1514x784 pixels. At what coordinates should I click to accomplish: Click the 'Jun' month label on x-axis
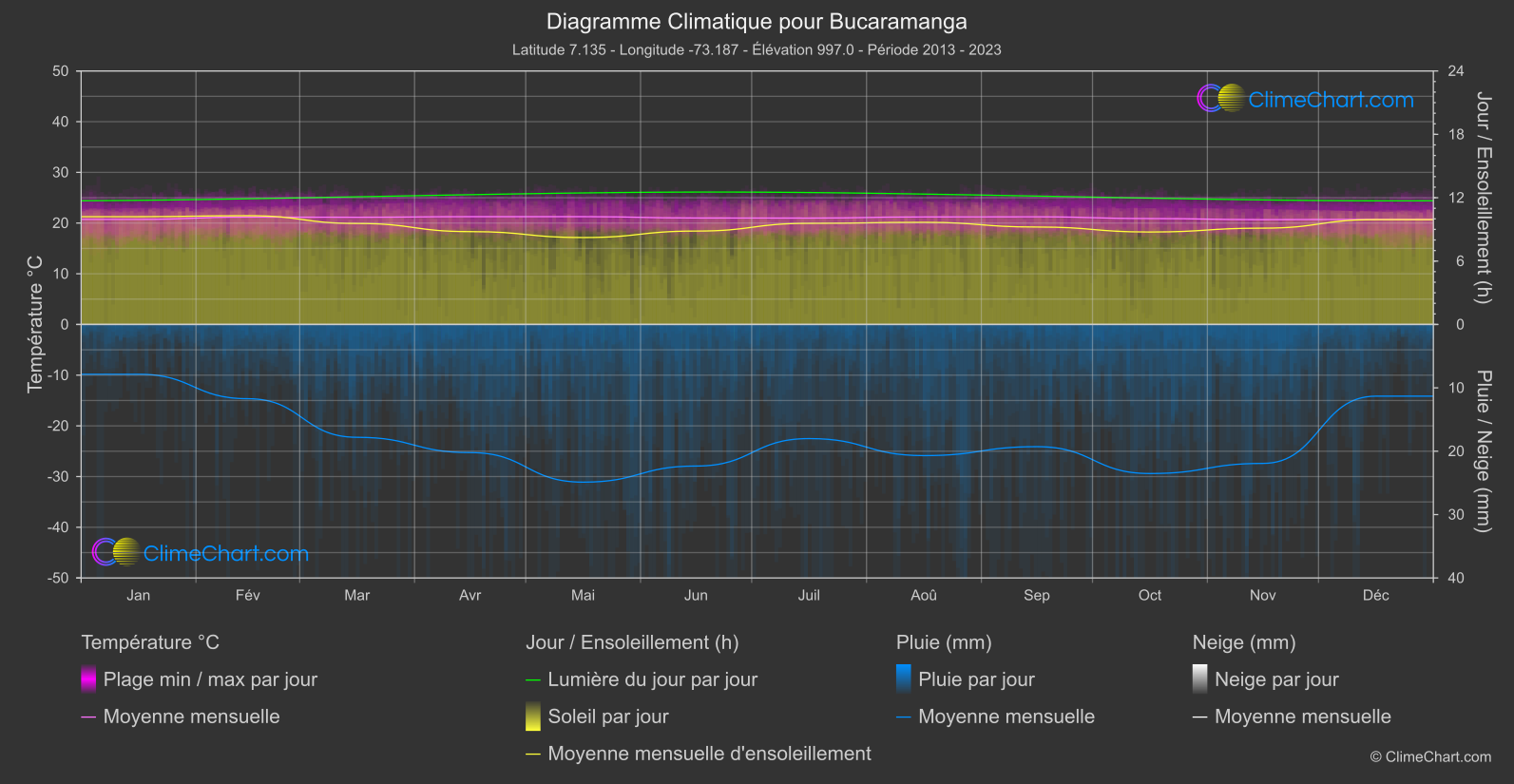pos(697,595)
